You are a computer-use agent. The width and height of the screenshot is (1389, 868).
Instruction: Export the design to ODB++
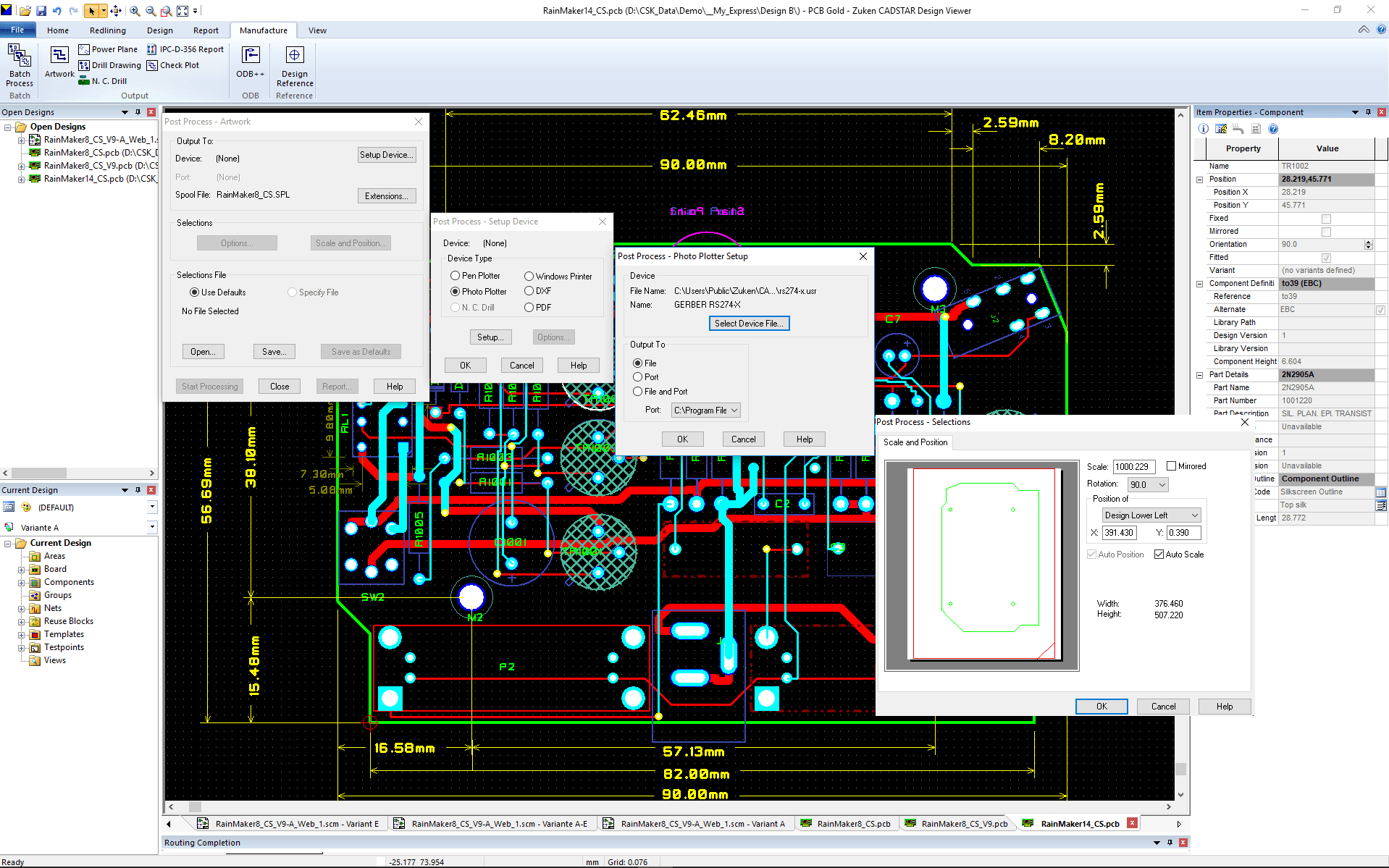[249, 65]
